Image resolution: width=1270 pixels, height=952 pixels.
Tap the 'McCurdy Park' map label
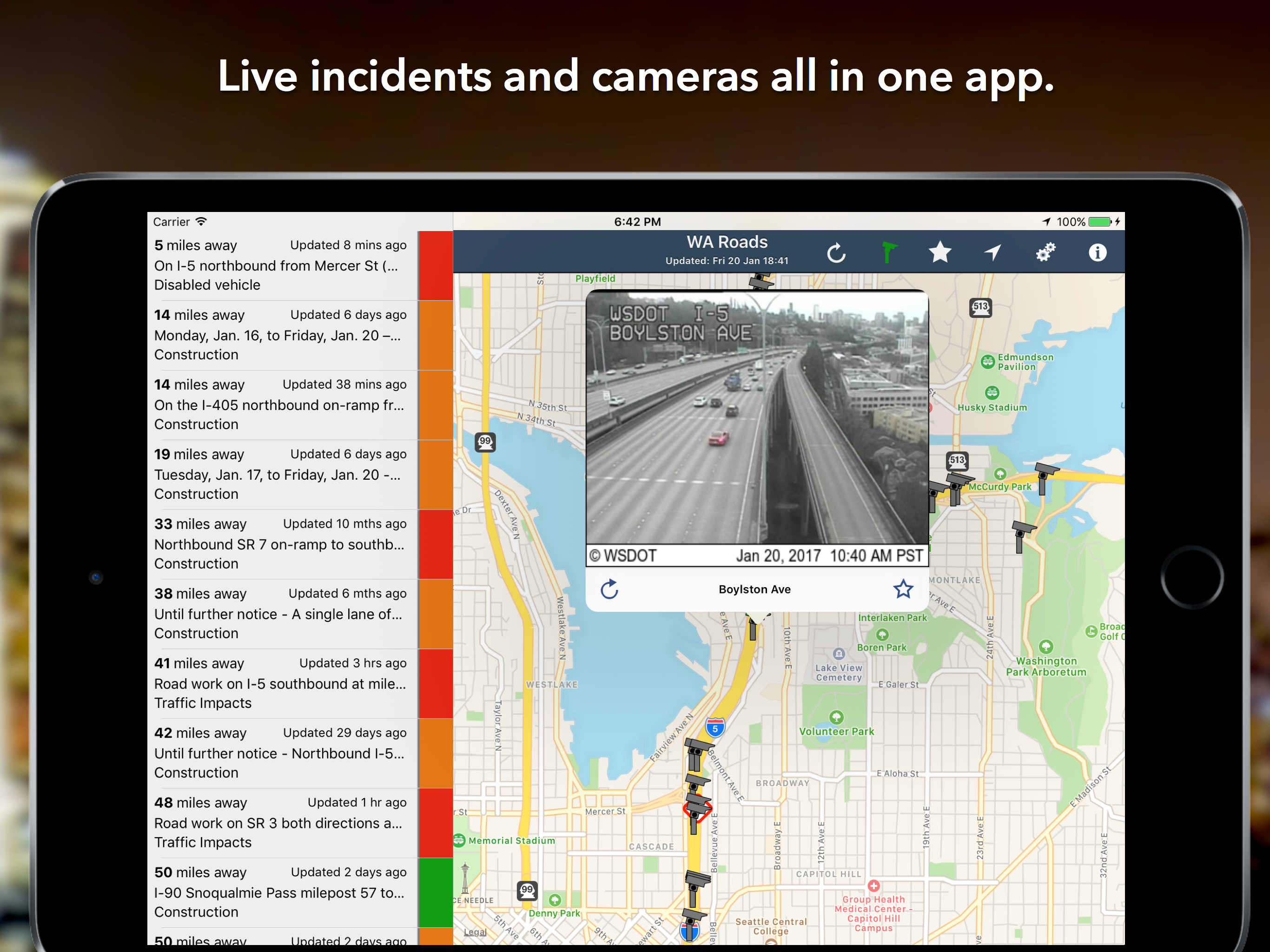tap(999, 486)
